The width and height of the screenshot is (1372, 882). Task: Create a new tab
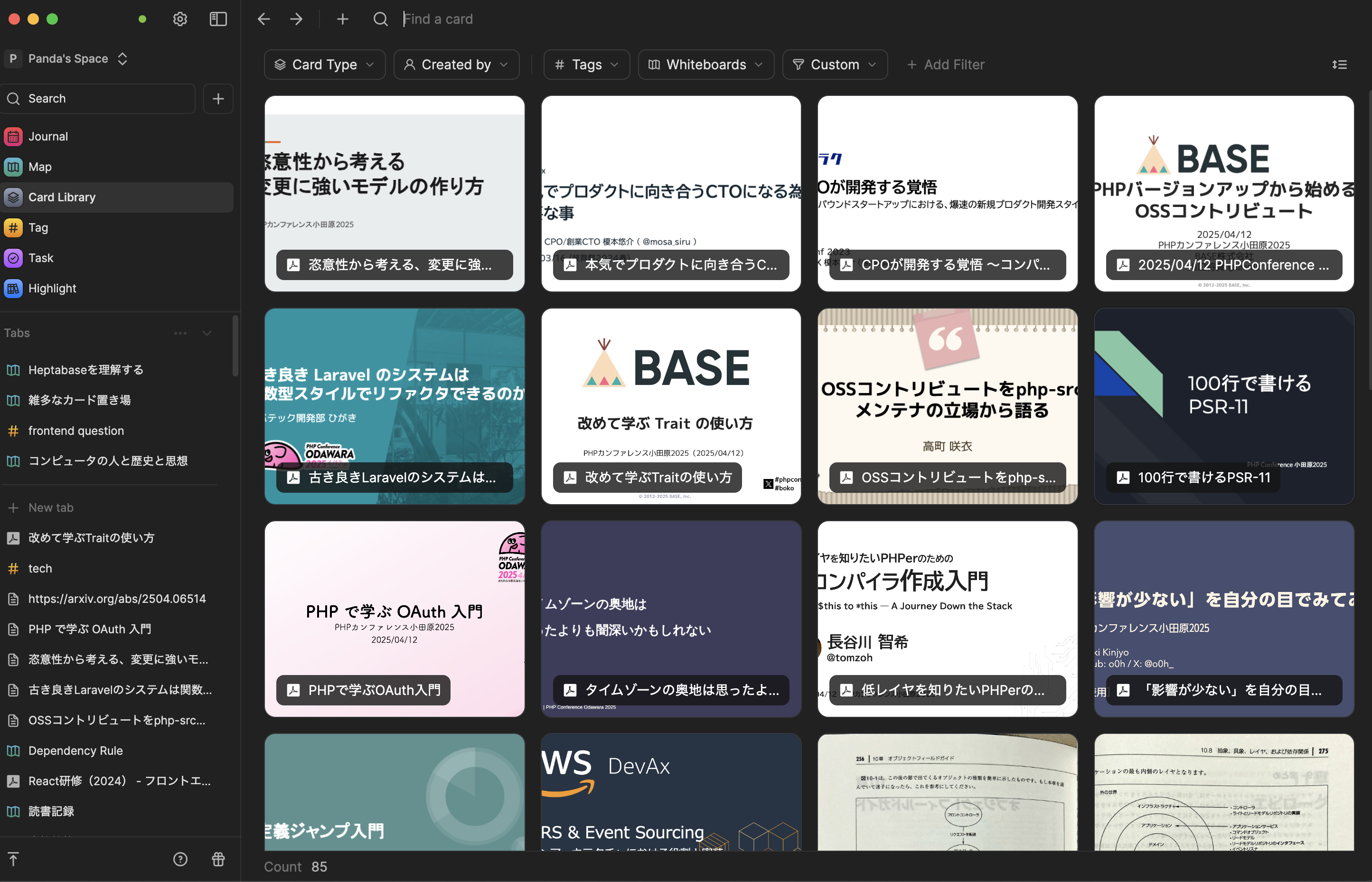pyautogui.click(x=50, y=507)
